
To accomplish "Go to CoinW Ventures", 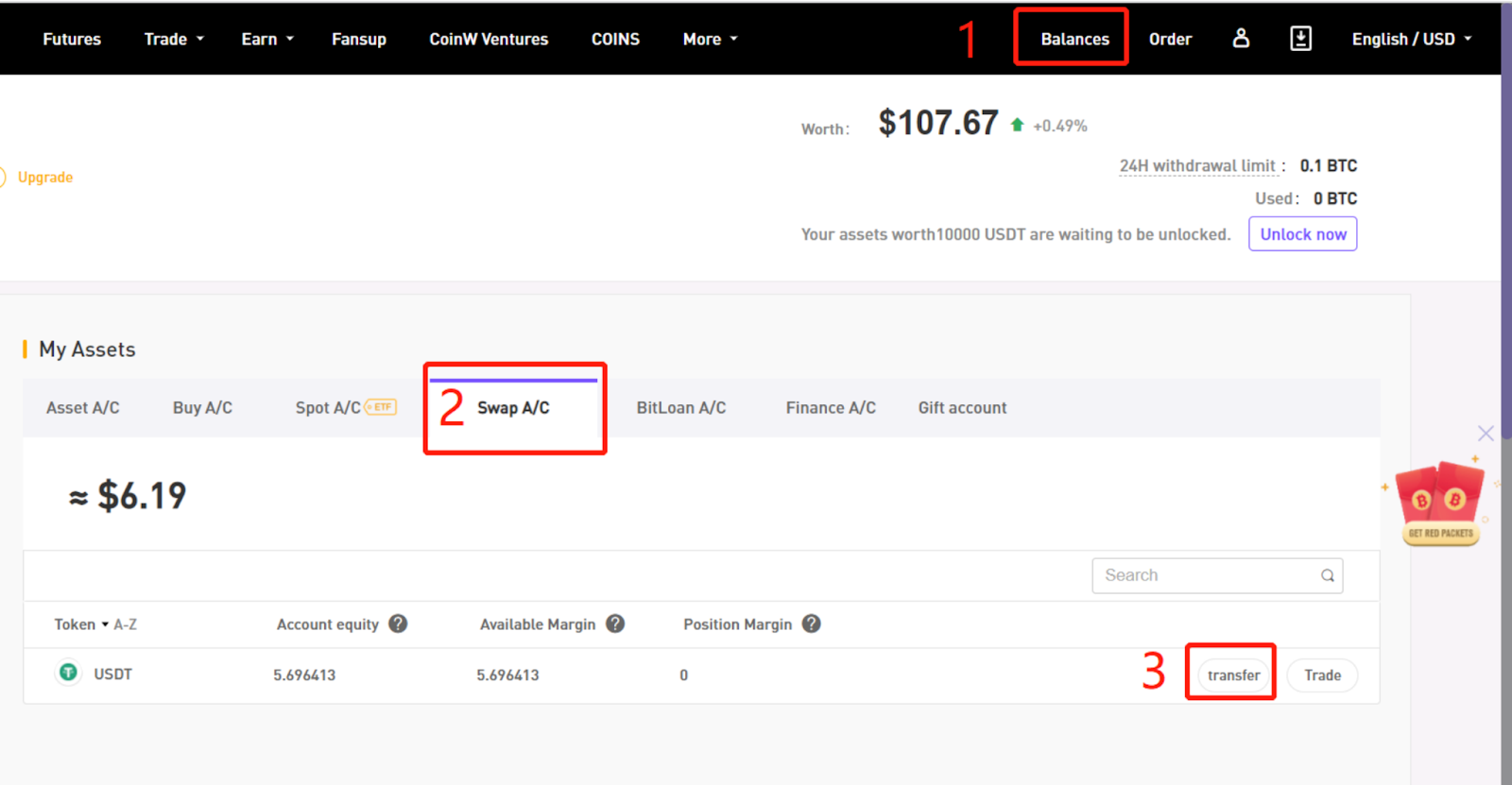I will click(x=489, y=39).
